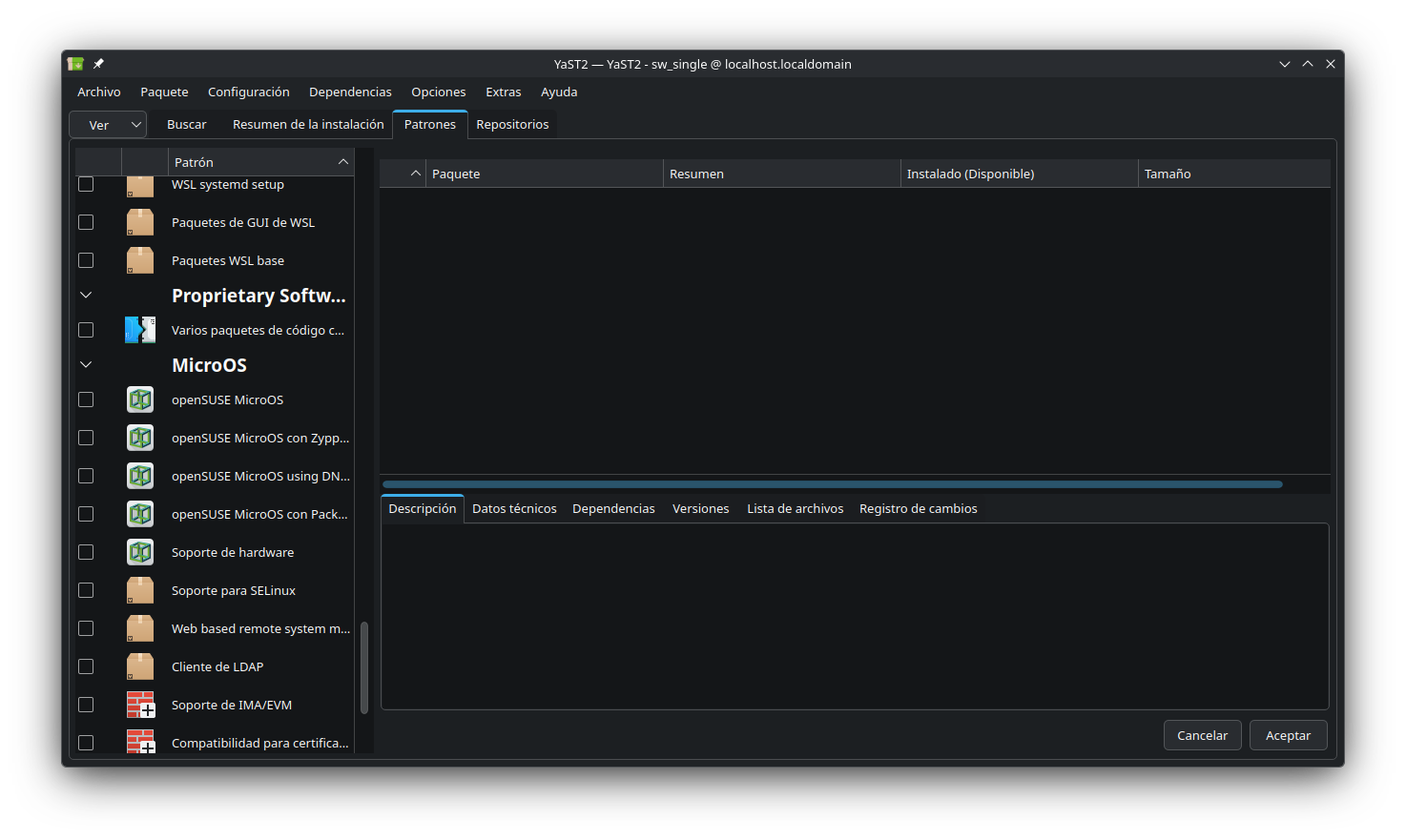The width and height of the screenshot is (1406, 840).
Task: Click the Varios paquetes de código icon
Action: coord(140,330)
